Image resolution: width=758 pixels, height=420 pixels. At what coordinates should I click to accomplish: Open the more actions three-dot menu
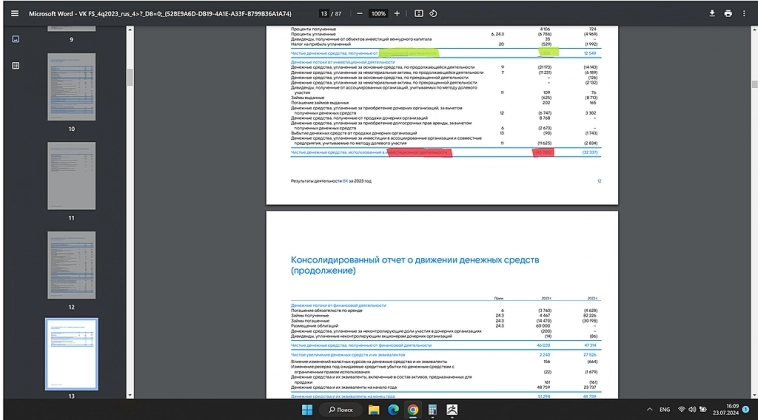745,14
